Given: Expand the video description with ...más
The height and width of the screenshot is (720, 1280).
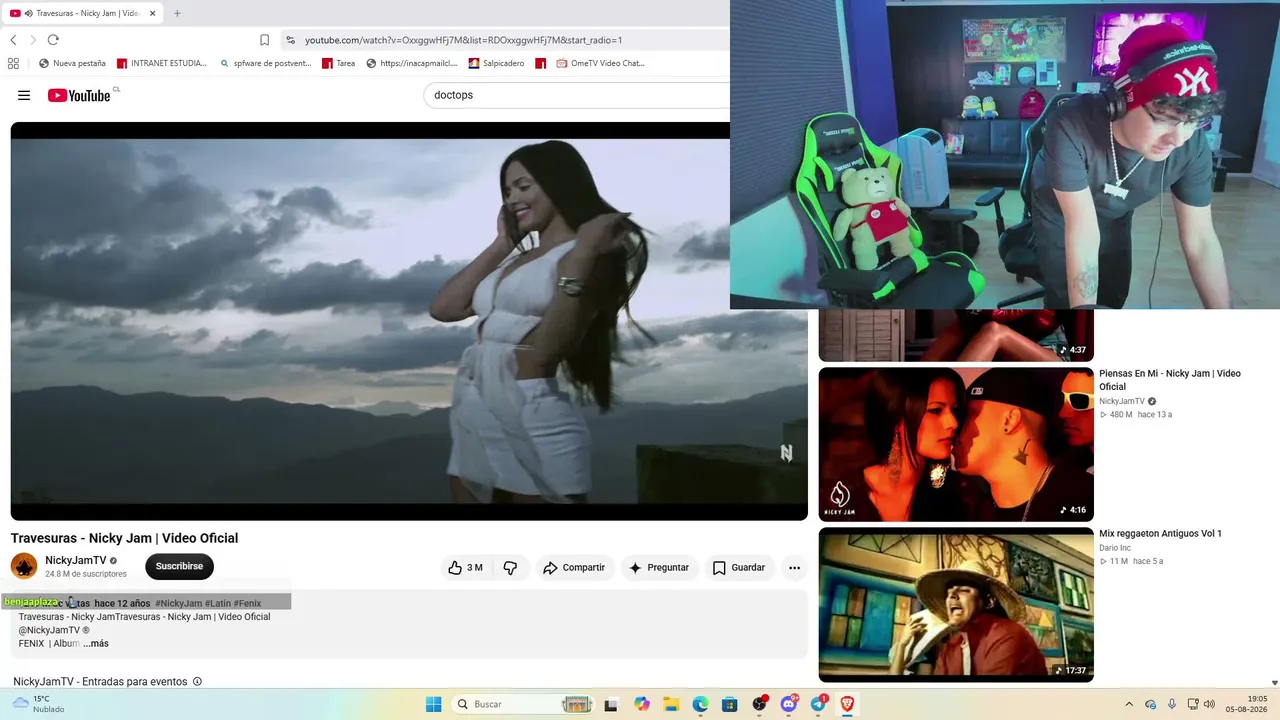Looking at the screenshot, I should tap(96, 644).
